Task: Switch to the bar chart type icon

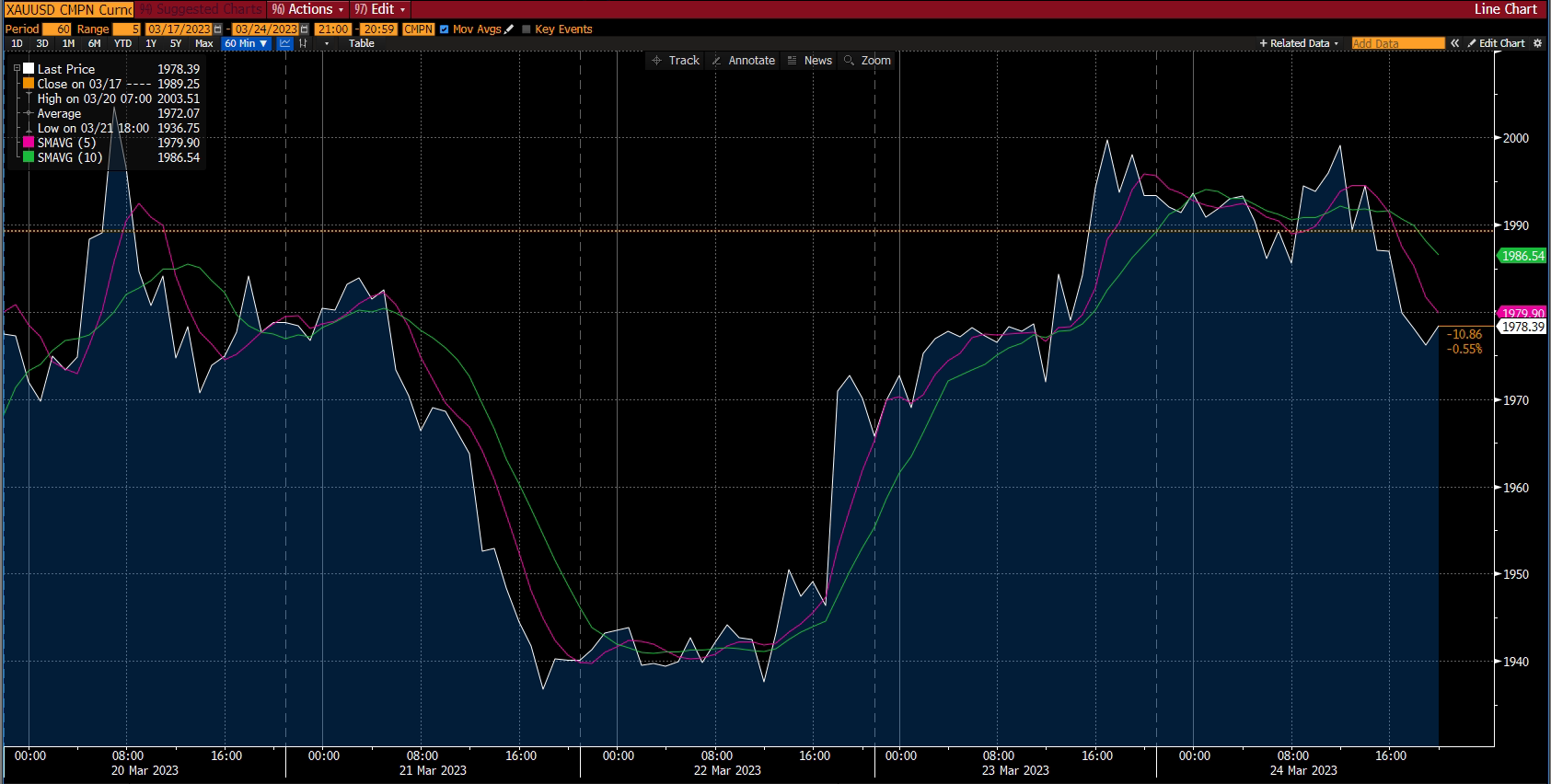Action: pos(303,43)
